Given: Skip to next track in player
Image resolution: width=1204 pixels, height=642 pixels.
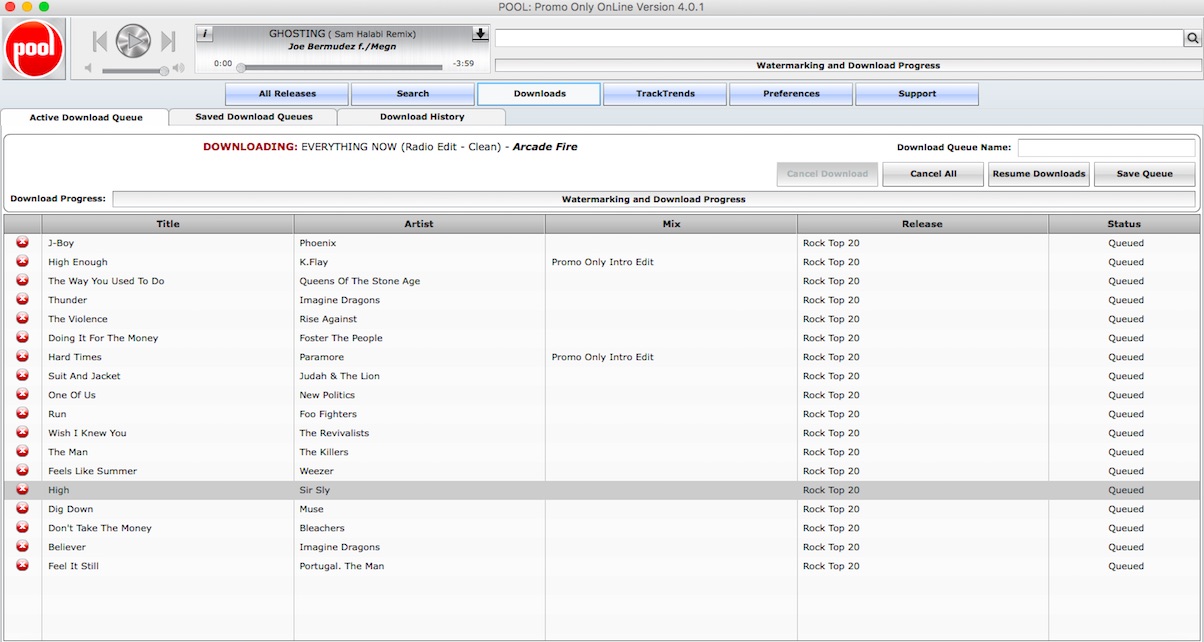Looking at the screenshot, I should pyautogui.click(x=168, y=41).
